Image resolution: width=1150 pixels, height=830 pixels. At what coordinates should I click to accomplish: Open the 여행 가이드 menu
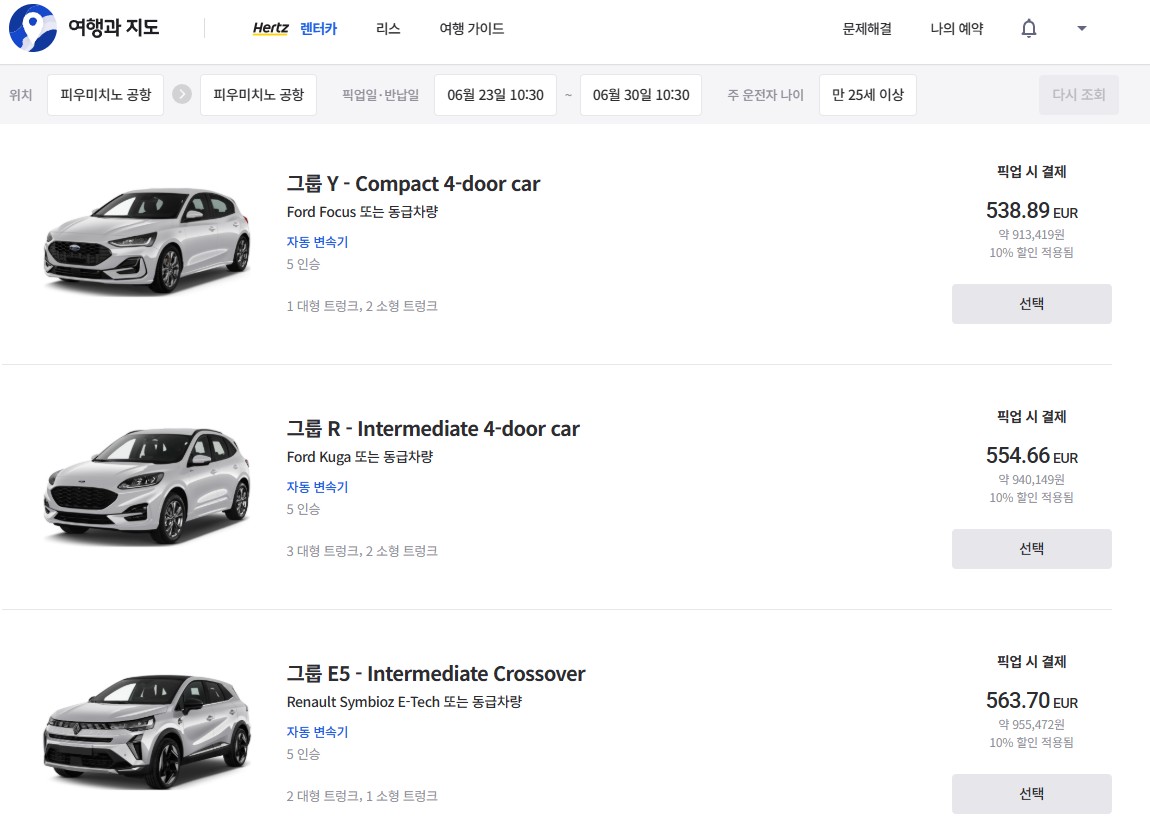click(x=471, y=29)
